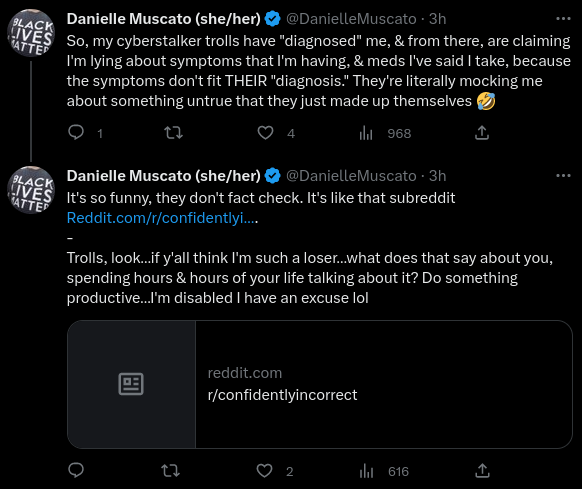Share the second tweet

coord(482,470)
